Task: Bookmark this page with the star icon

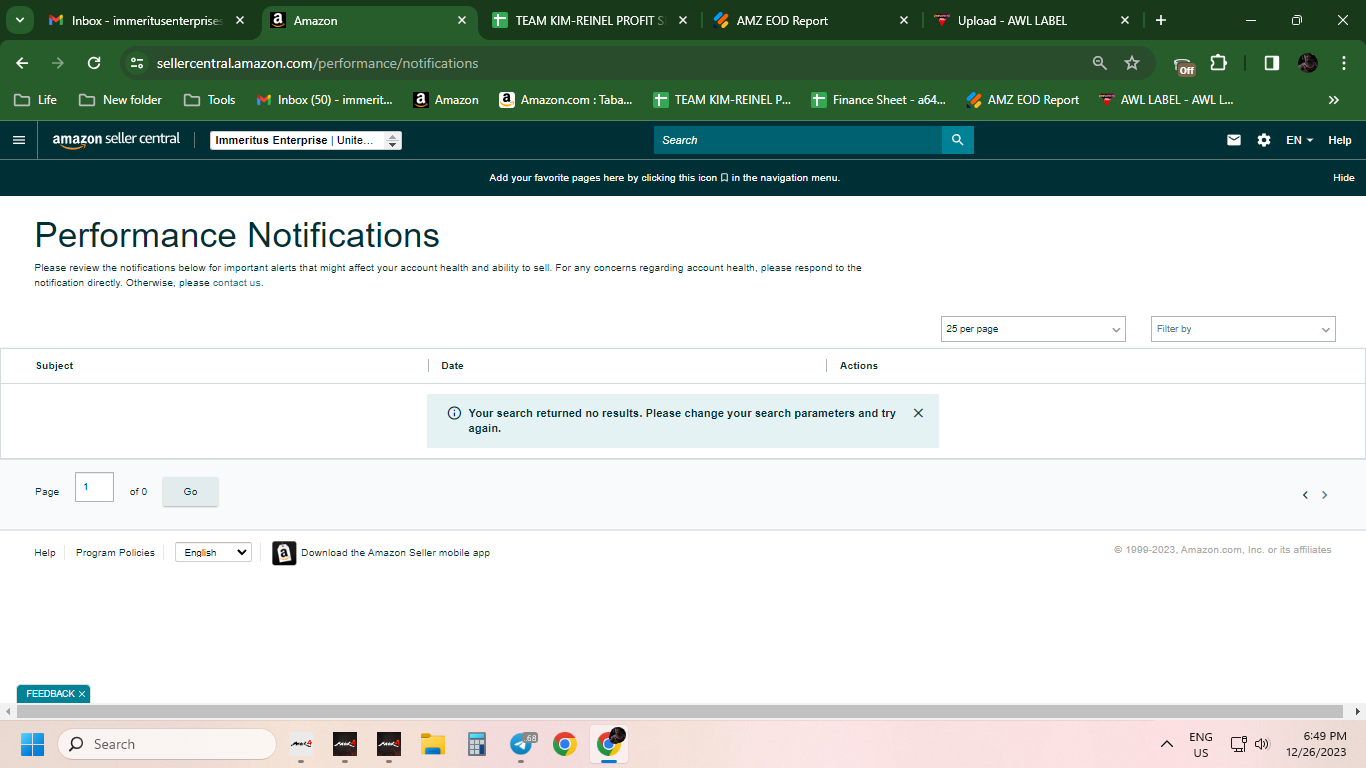Action: pyautogui.click(x=1132, y=63)
